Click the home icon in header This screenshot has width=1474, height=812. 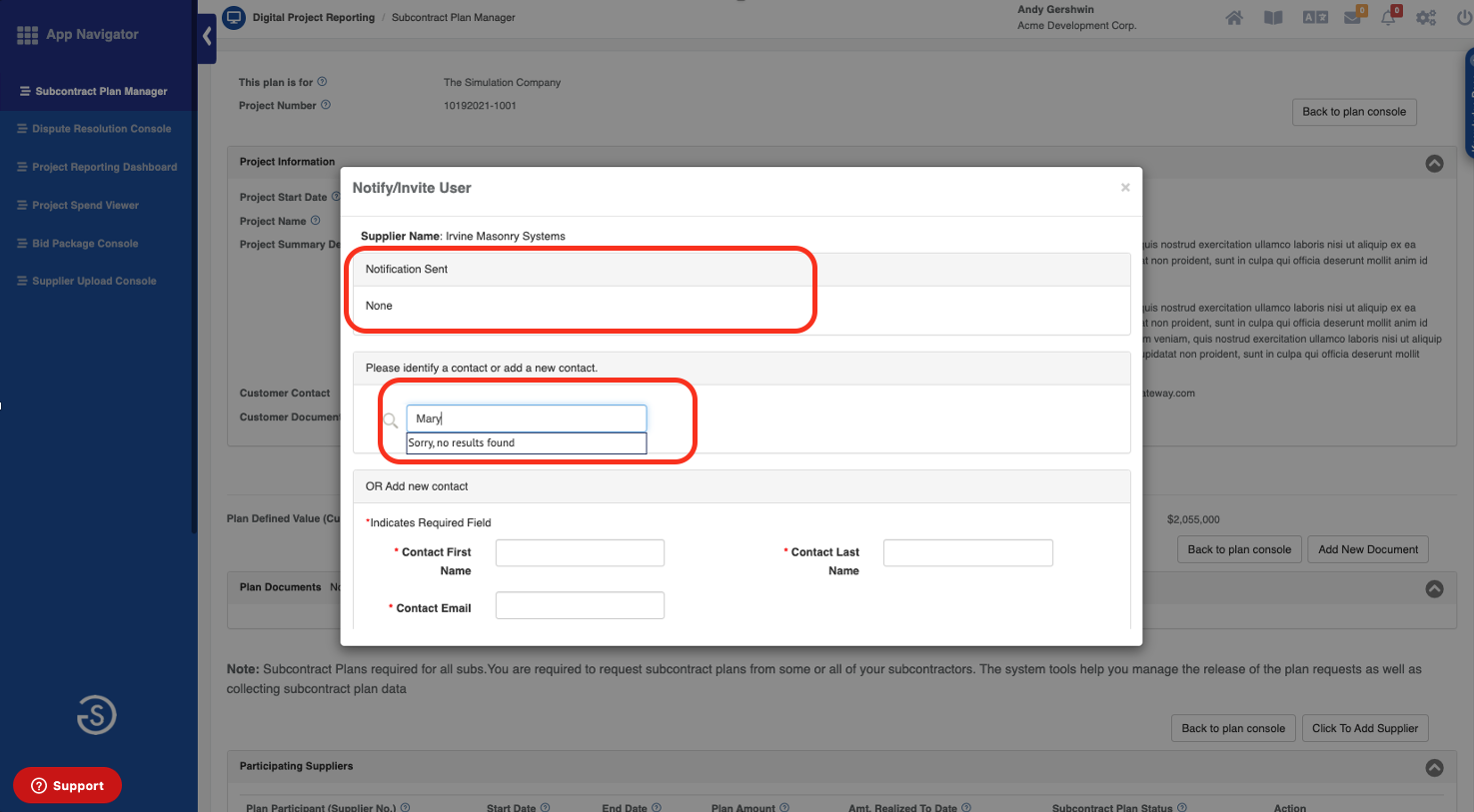[1234, 18]
